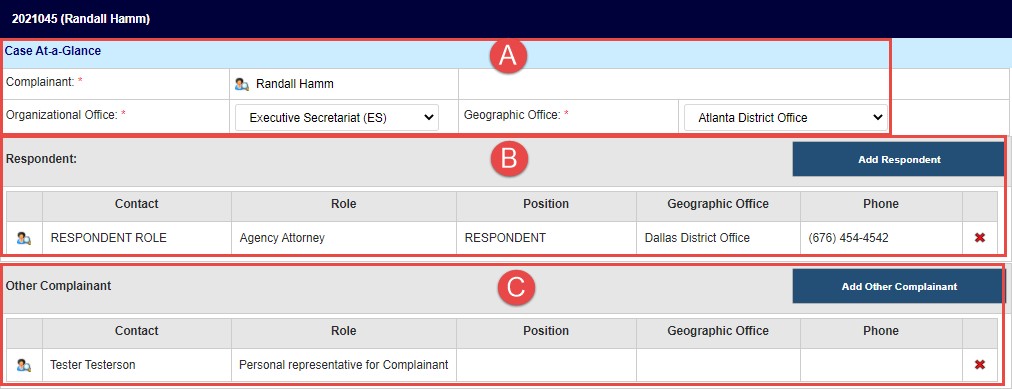Click Personal representative for Complainant cell

[x=343, y=365]
